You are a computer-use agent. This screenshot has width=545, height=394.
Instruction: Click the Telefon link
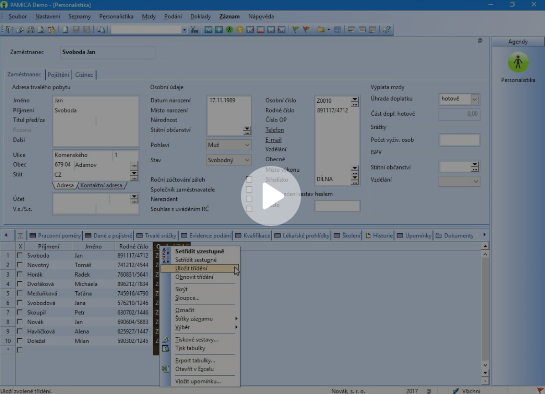click(x=275, y=130)
